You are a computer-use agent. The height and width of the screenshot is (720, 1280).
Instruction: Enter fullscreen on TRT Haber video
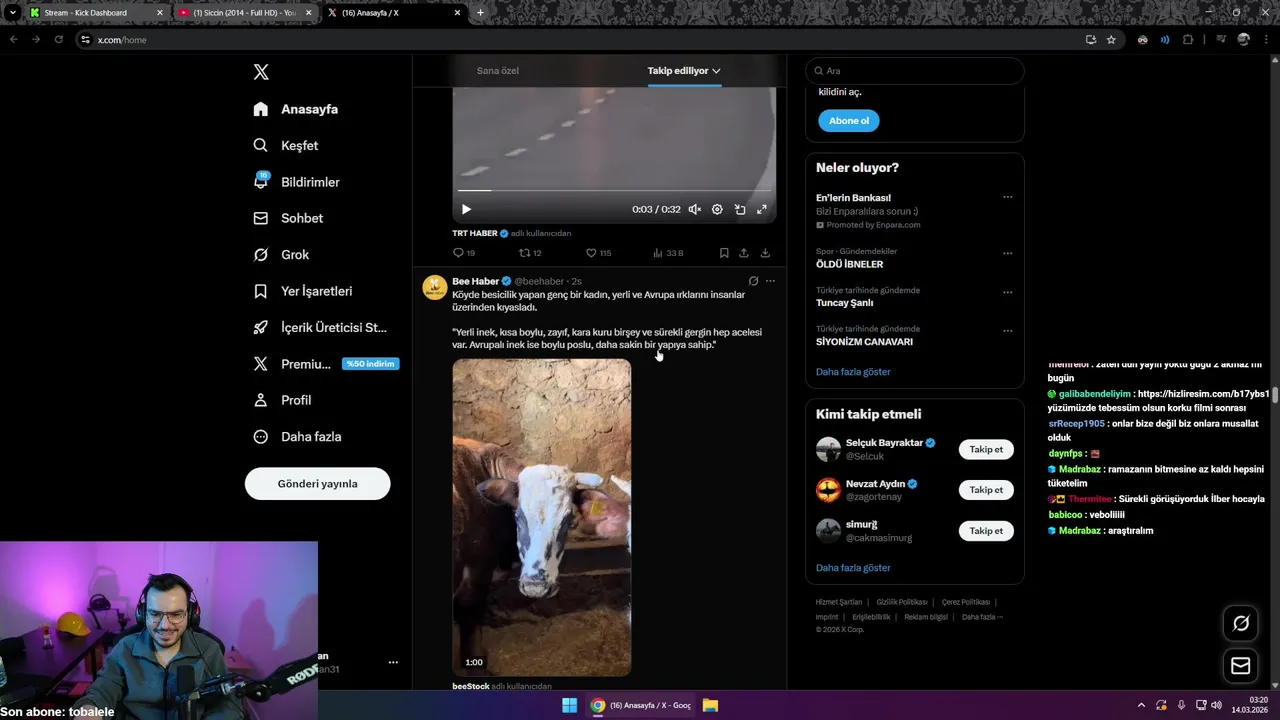pos(762,209)
